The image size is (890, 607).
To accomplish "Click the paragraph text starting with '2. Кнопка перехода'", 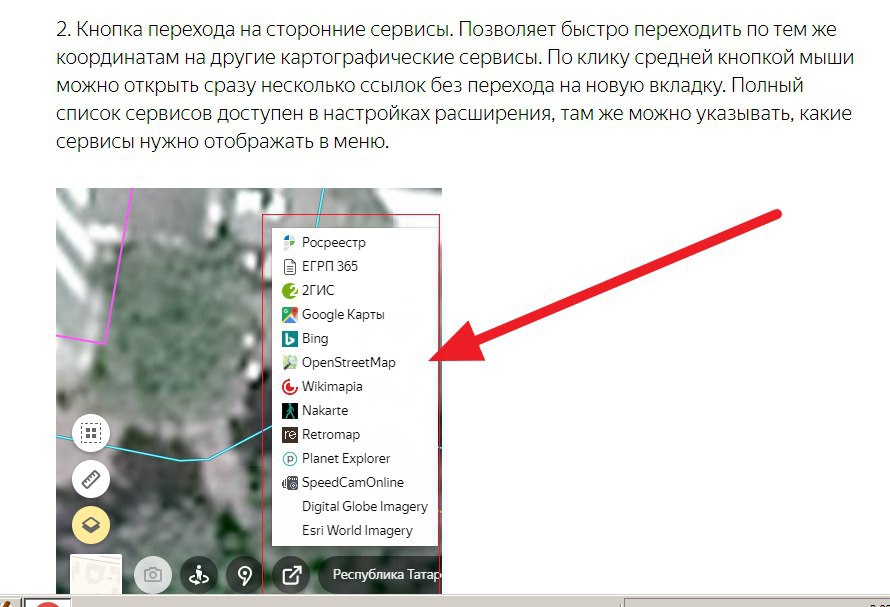I will click(455, 85).
